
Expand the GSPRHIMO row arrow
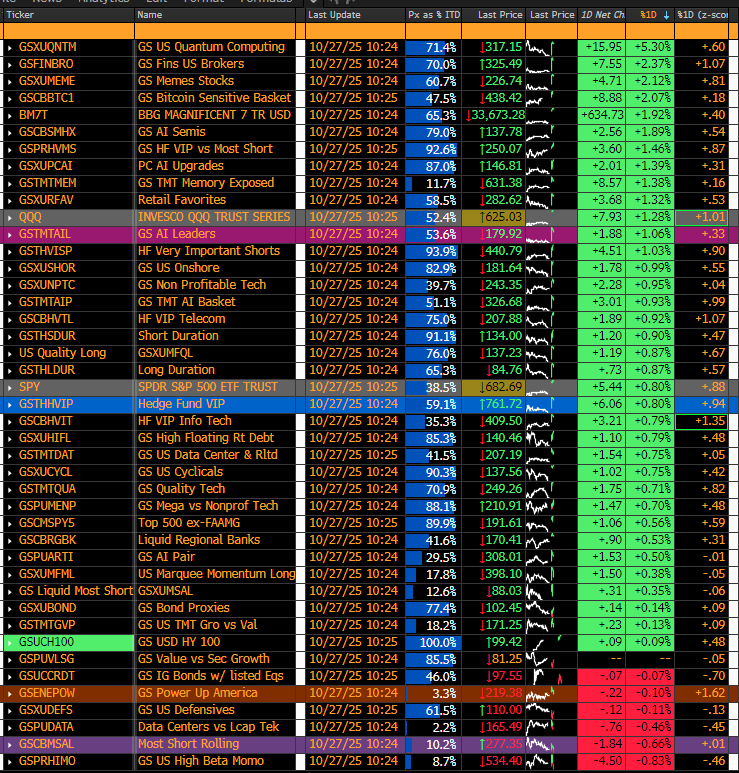click(10, 761)
